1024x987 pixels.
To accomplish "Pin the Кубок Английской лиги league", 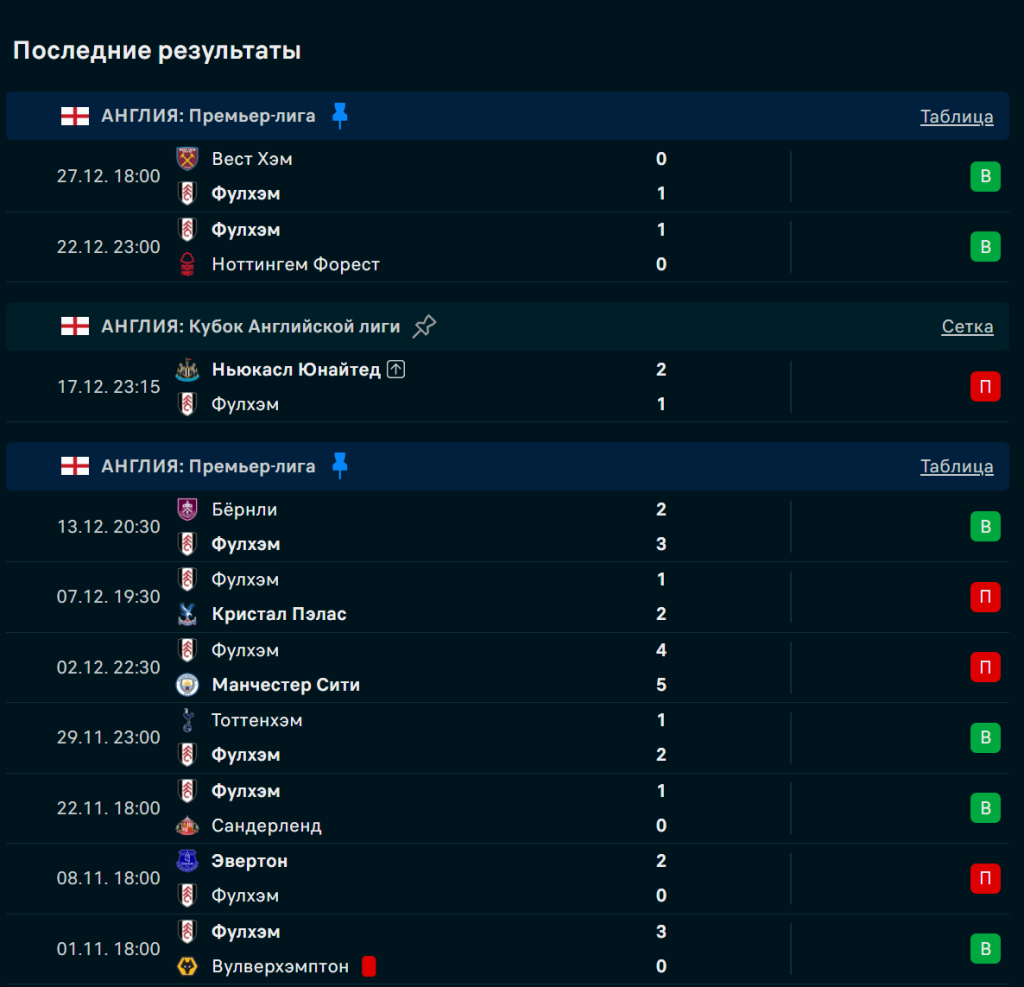I will tap(425, 326).
